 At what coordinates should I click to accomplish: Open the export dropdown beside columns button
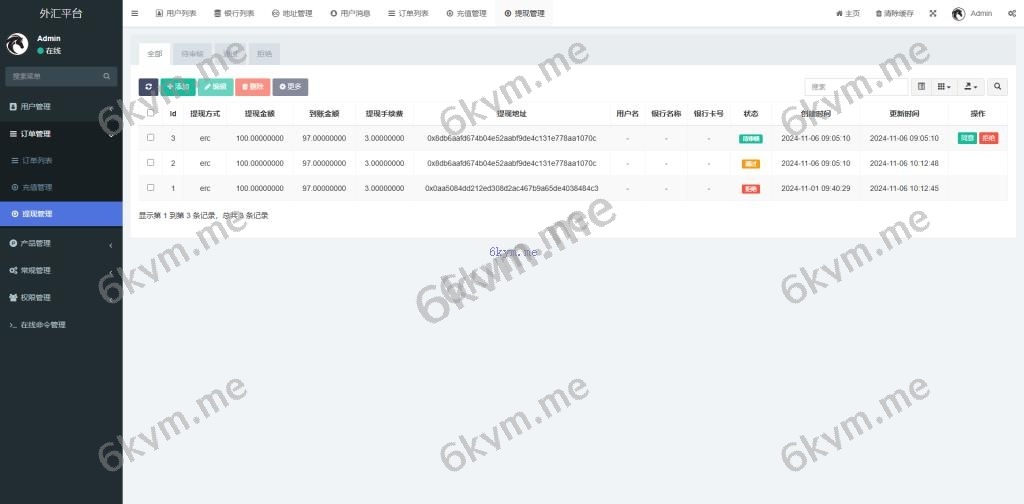click(972, 87)
